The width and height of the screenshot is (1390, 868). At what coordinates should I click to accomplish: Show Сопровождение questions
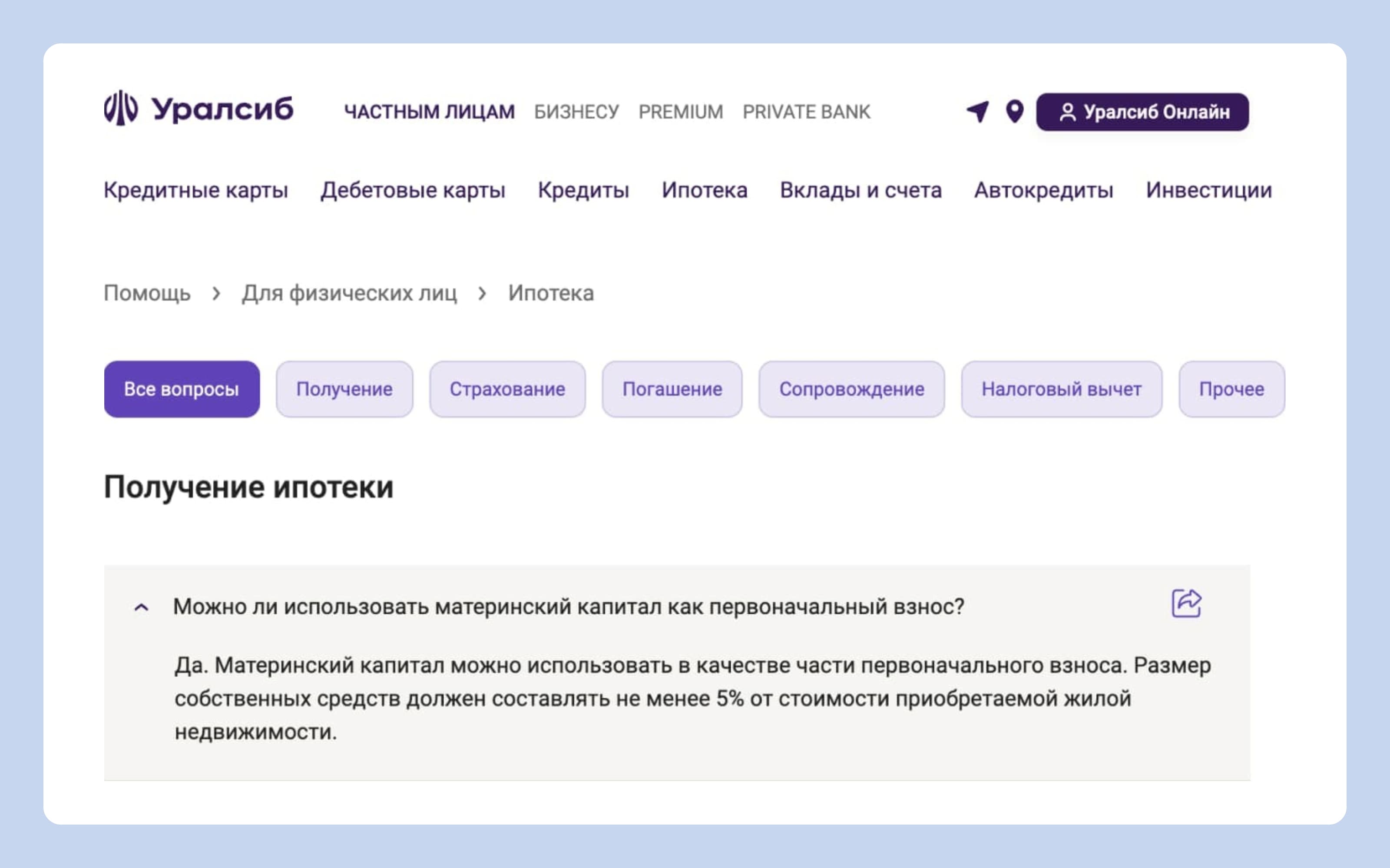(x=852, y=389)
